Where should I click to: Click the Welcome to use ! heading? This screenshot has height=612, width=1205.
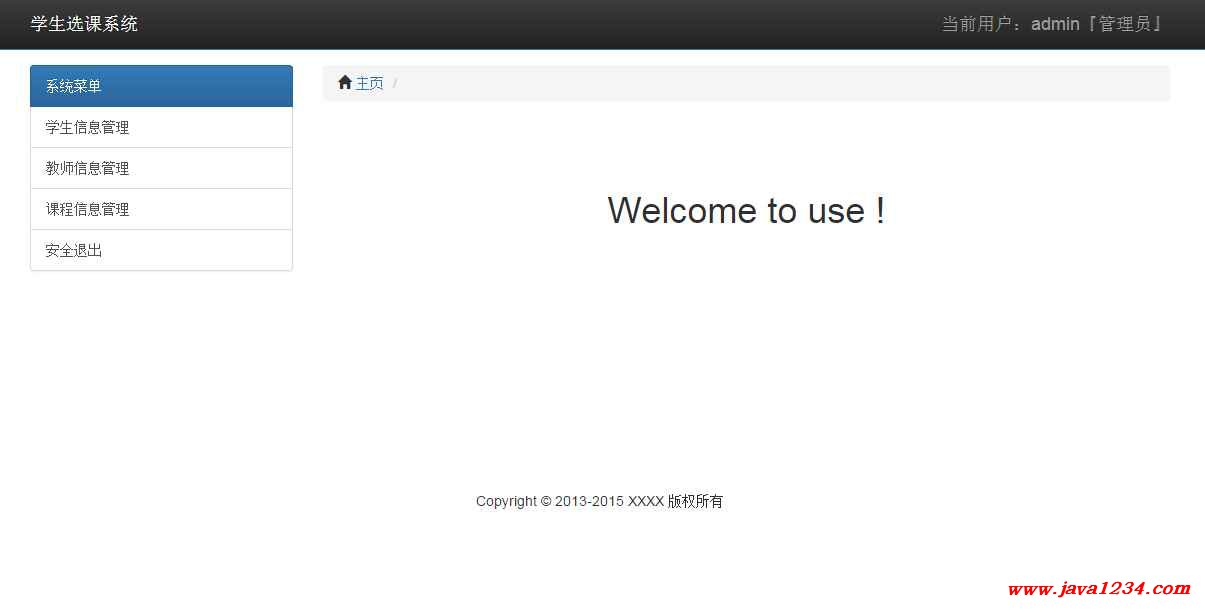coord(746,210)
